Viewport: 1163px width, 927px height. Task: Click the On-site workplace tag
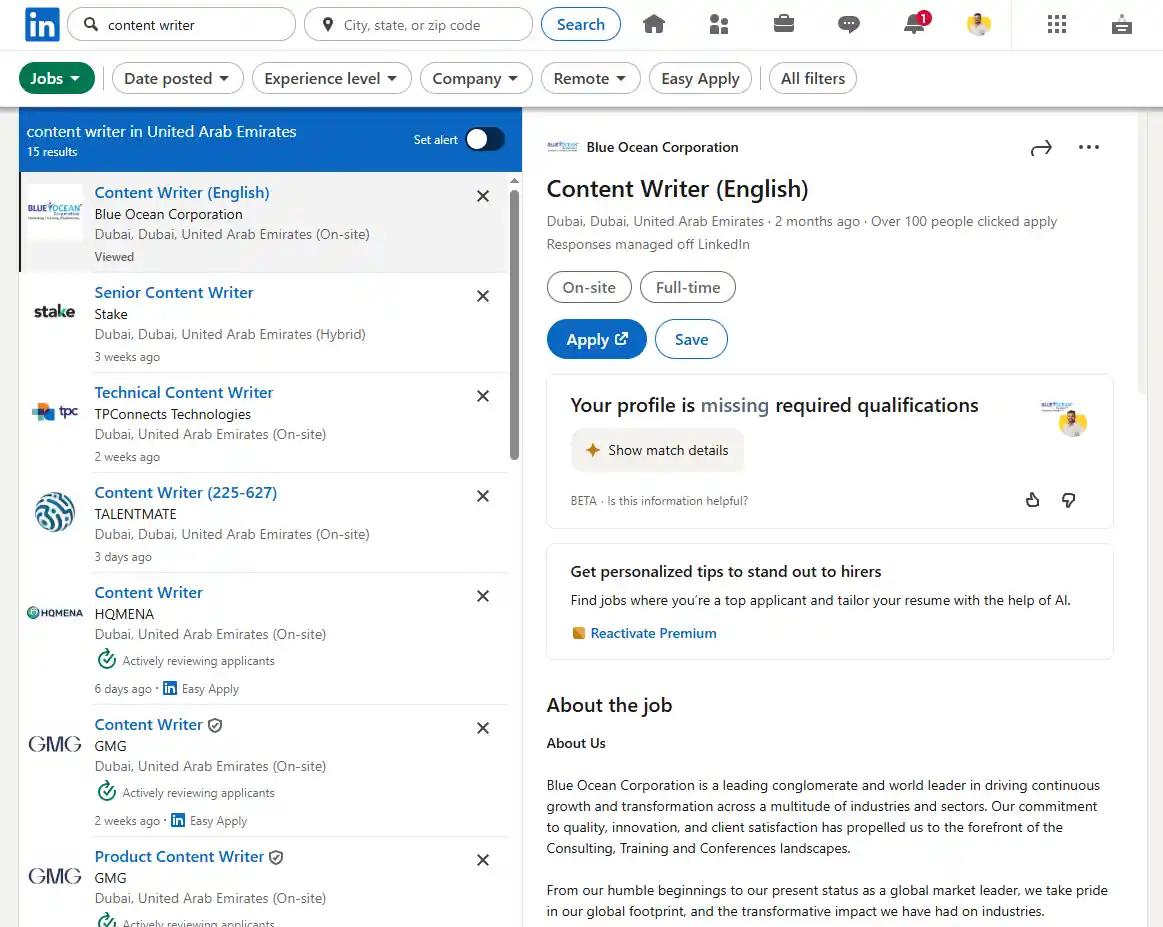point(589,288)
